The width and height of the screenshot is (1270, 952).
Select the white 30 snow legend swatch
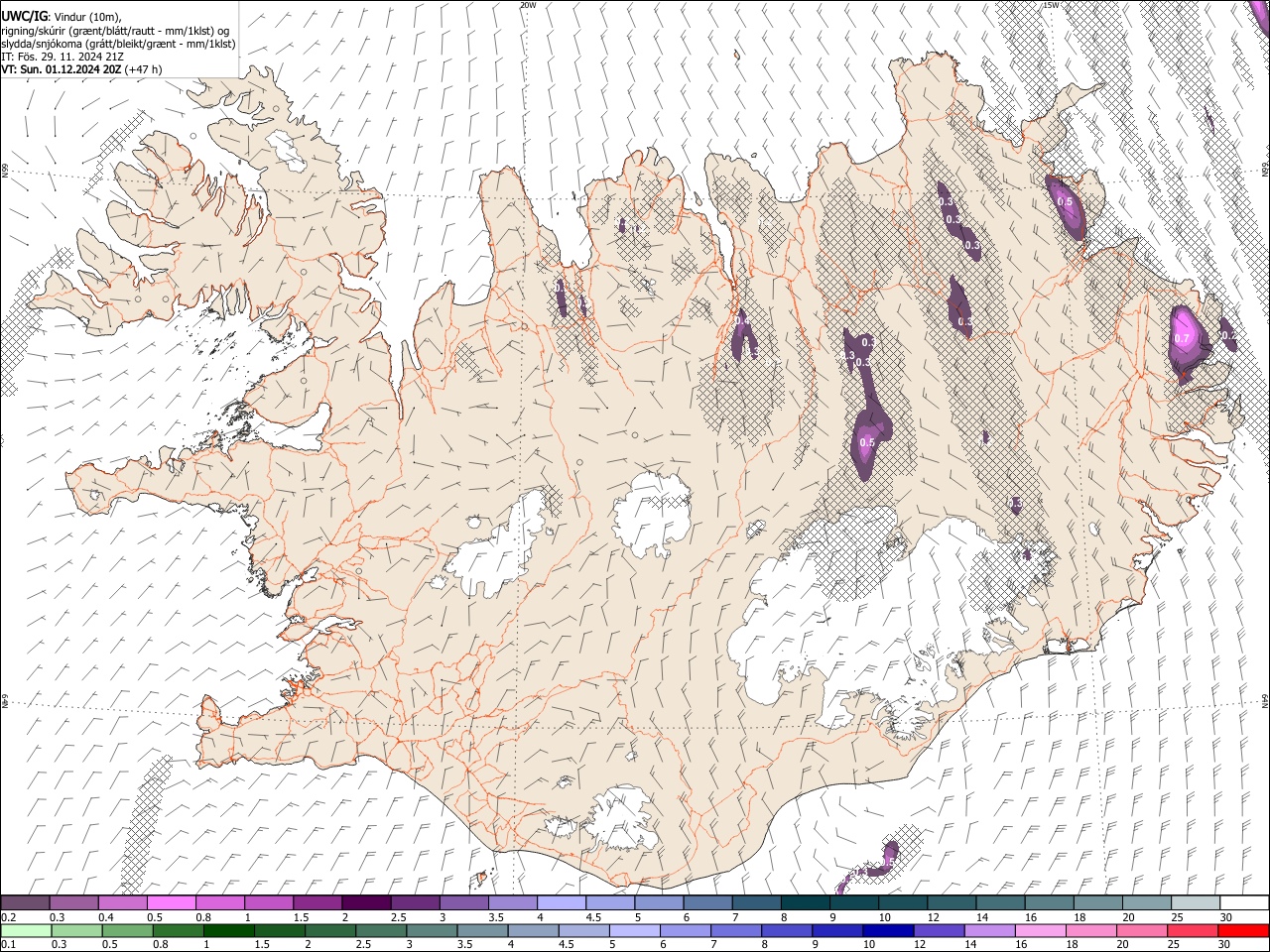[x=1244, y=903]
